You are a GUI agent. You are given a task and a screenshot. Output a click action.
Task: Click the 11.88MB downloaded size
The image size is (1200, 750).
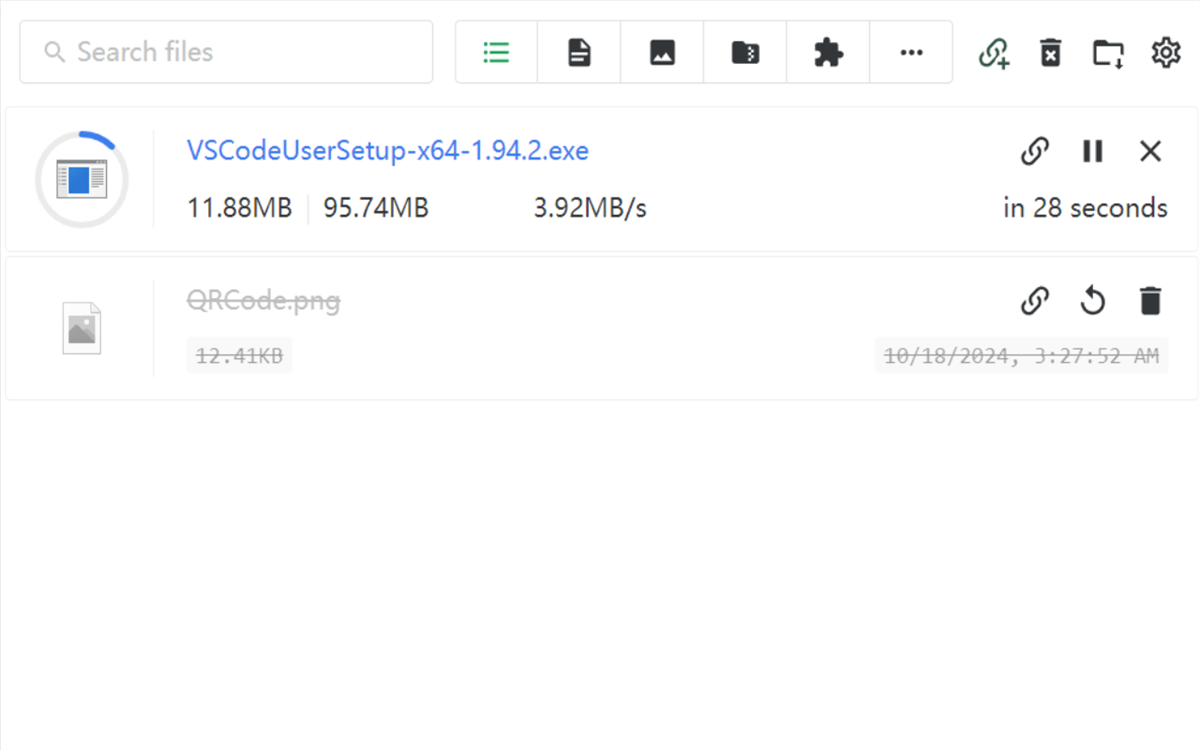[x=240, y=208]
